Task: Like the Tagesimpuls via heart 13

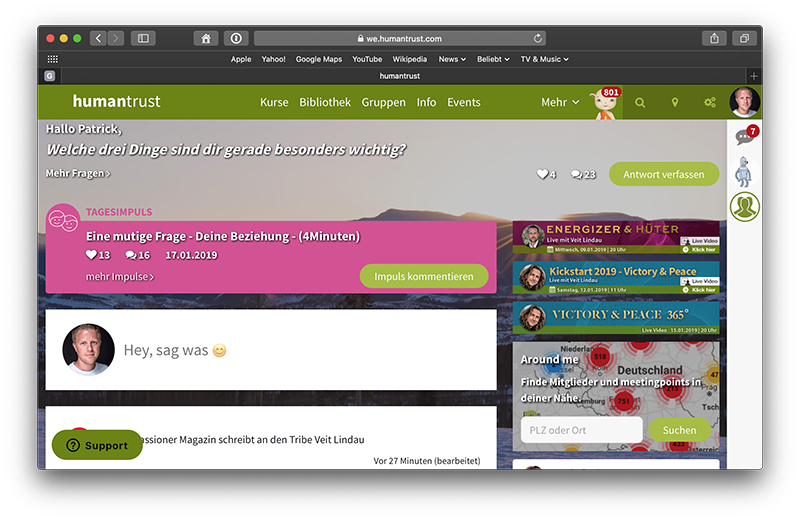Action: click(x=98, y=255)
